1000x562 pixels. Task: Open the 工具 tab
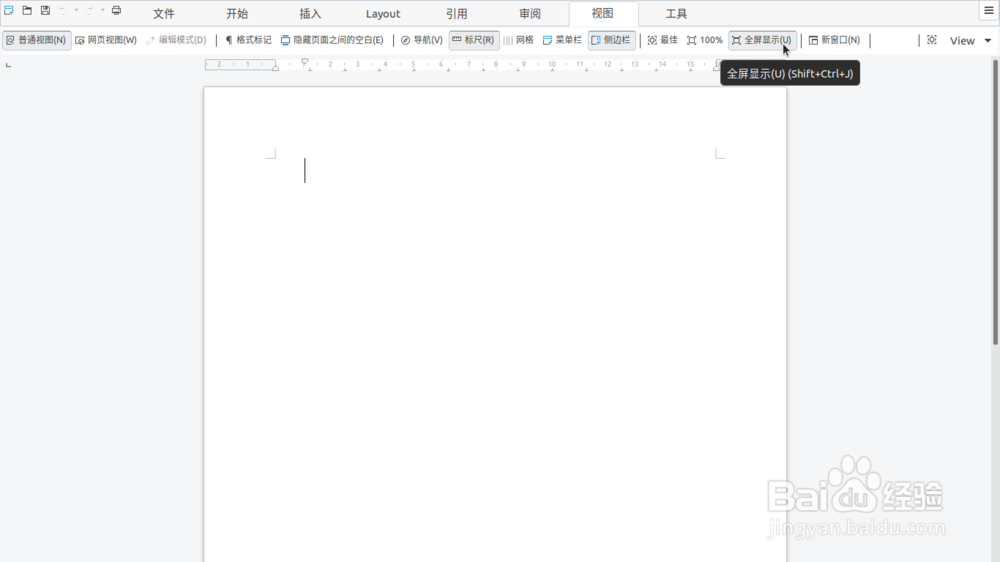point(676,13)
